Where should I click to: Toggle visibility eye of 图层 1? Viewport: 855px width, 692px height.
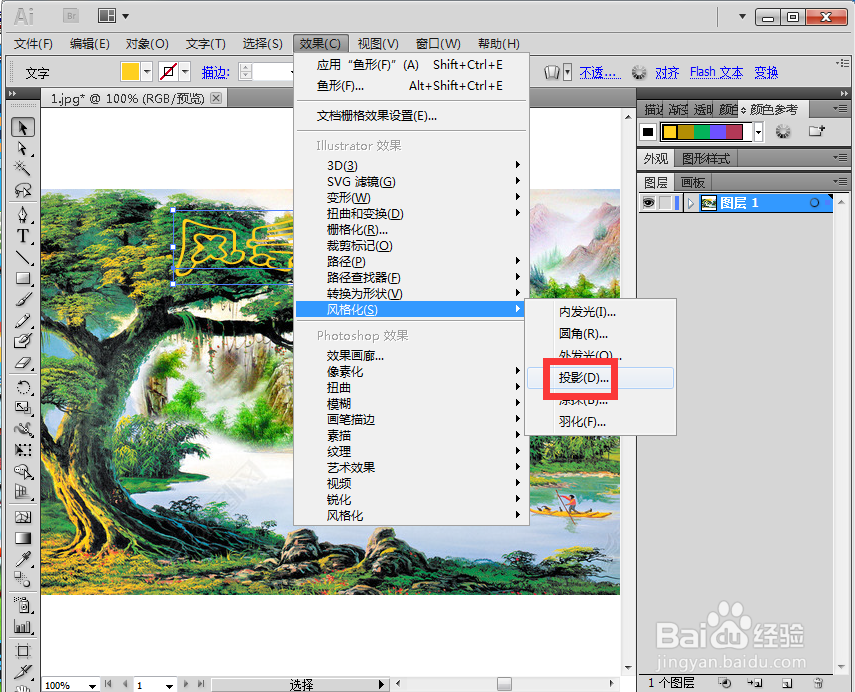point(648,203)
